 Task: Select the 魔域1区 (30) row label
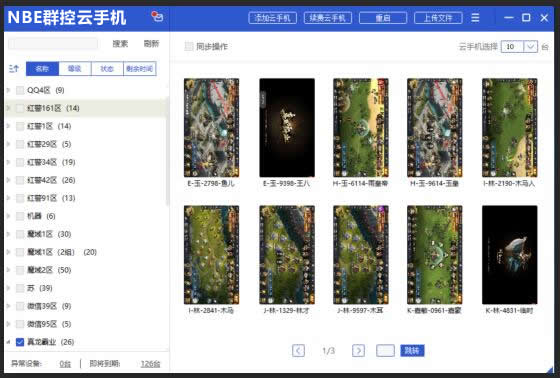click(x=49, y=234)
